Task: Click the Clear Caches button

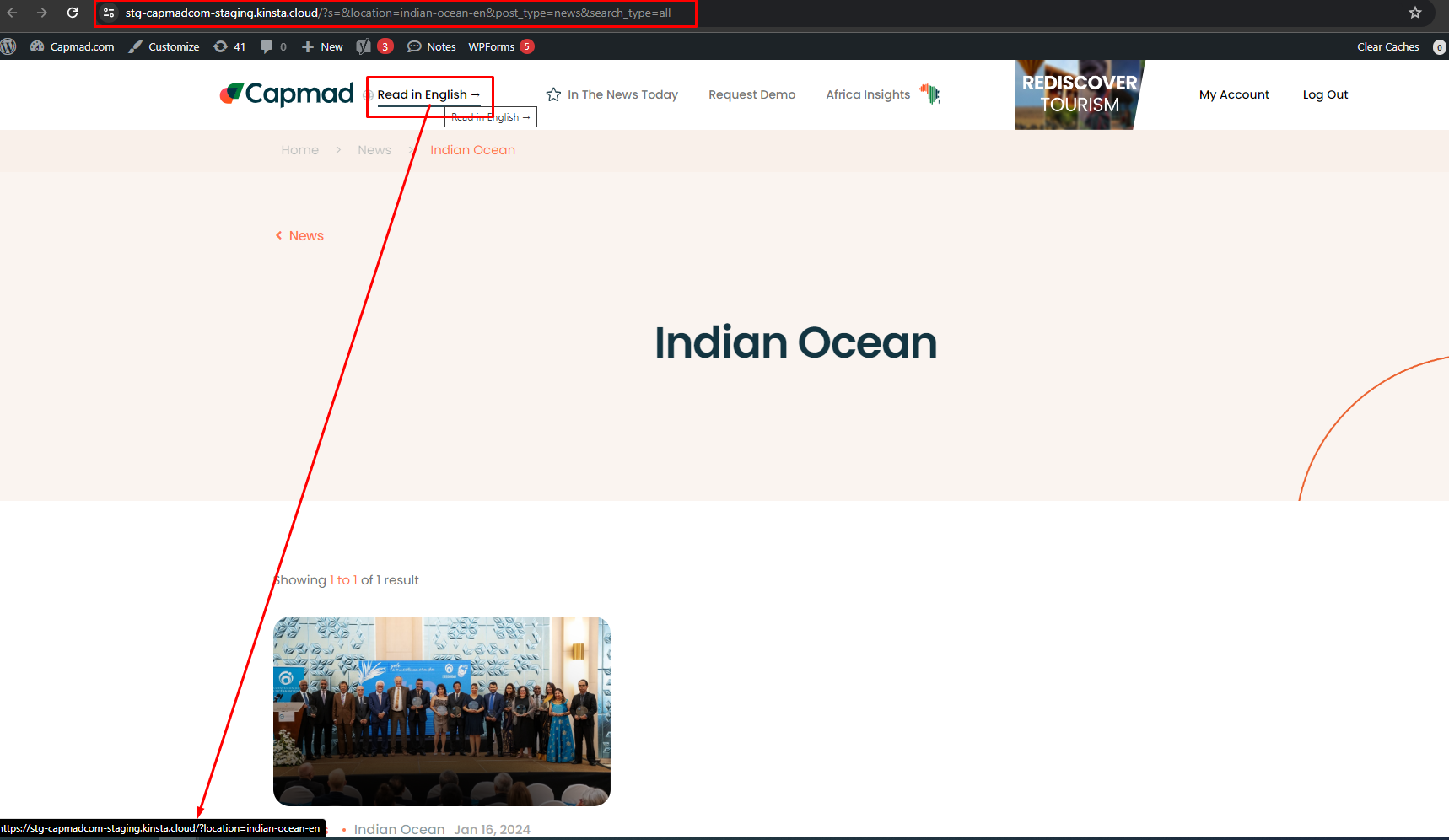Action: click(x=1387, y=46)
